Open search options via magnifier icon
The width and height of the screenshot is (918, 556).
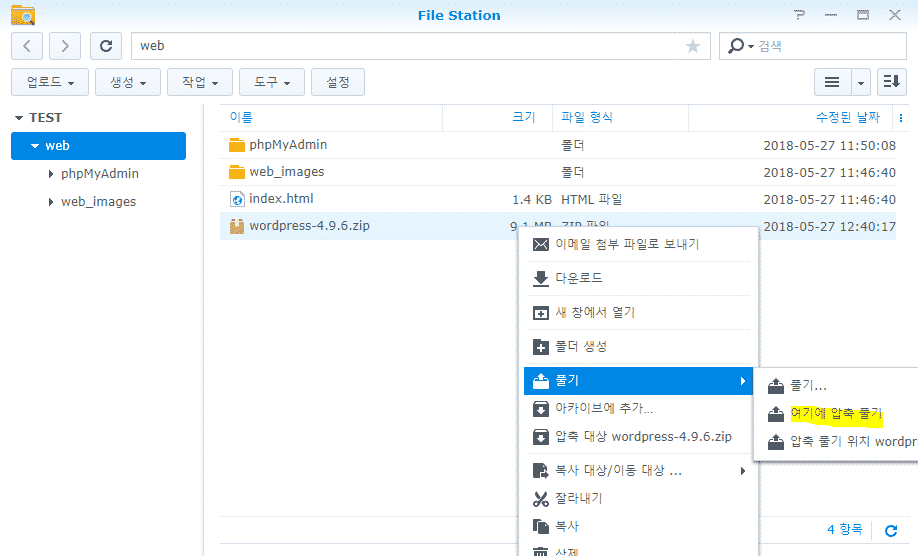[735, 46]
